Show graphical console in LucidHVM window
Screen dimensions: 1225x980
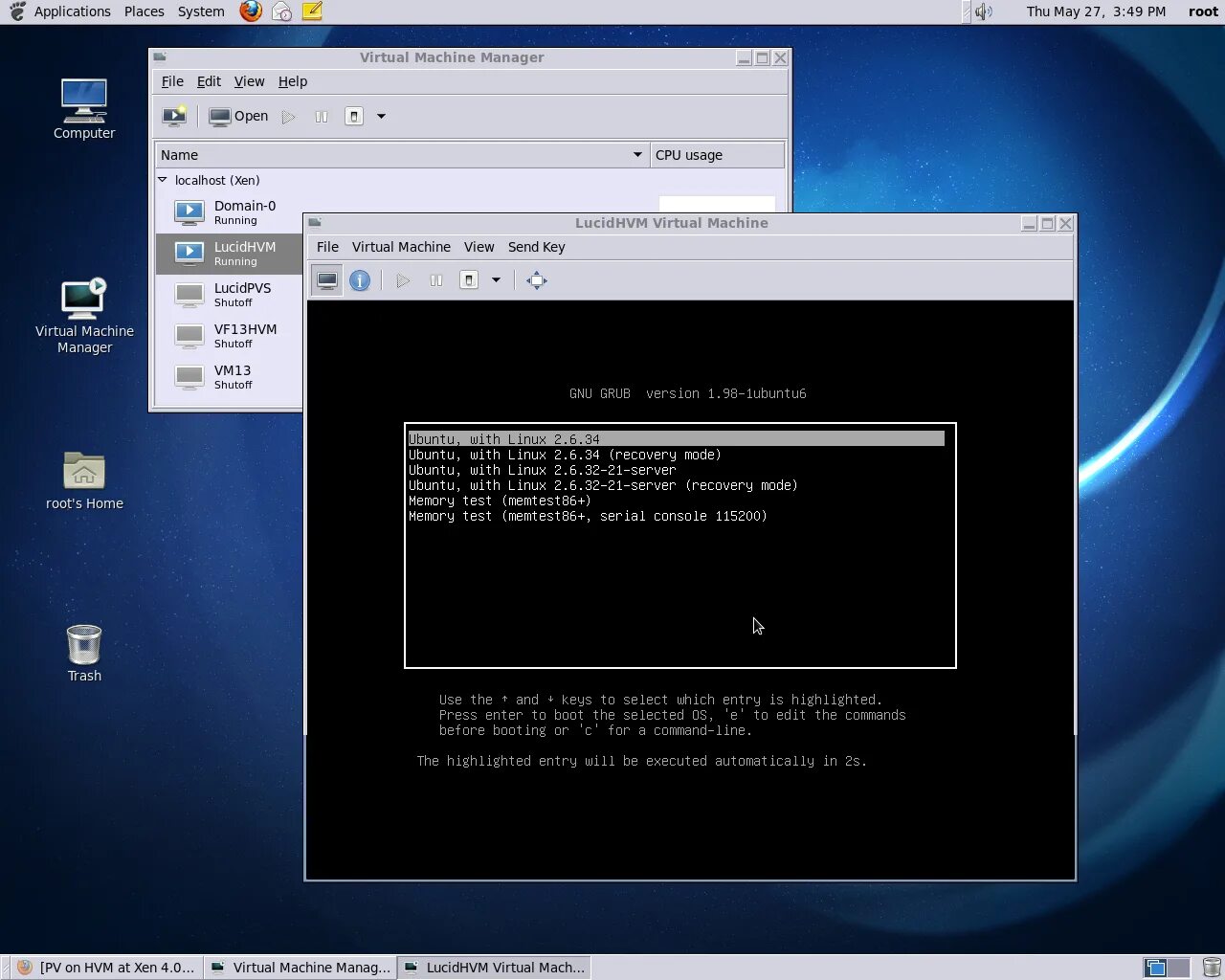pyautogui.click(x=327, y=280)
